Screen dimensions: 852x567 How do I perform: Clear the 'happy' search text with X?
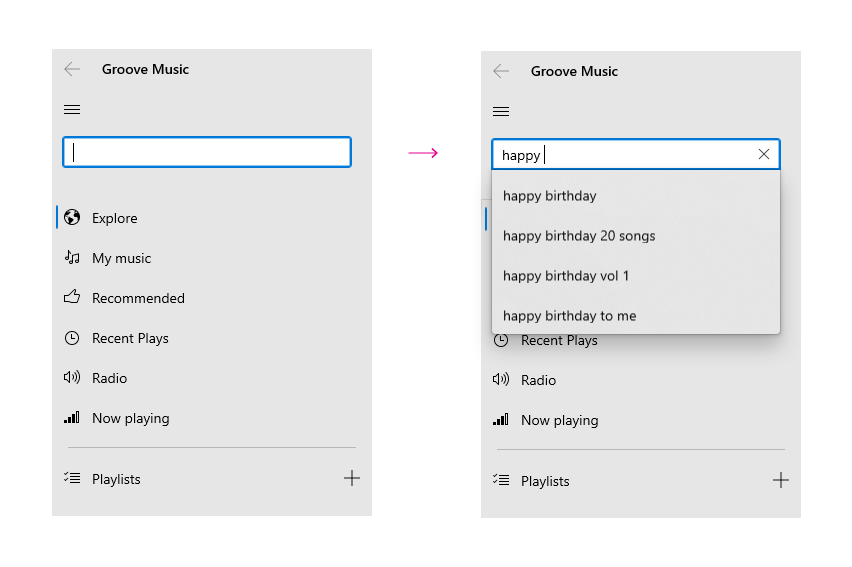coord(763,154)
